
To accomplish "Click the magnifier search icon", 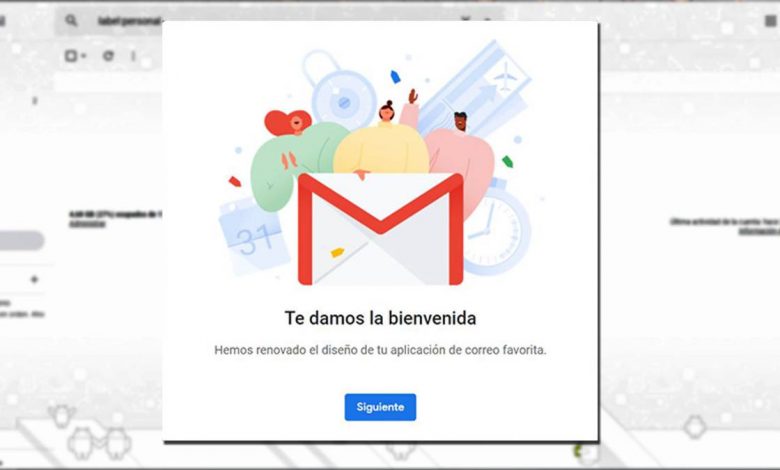I will [x=71, y=20].
